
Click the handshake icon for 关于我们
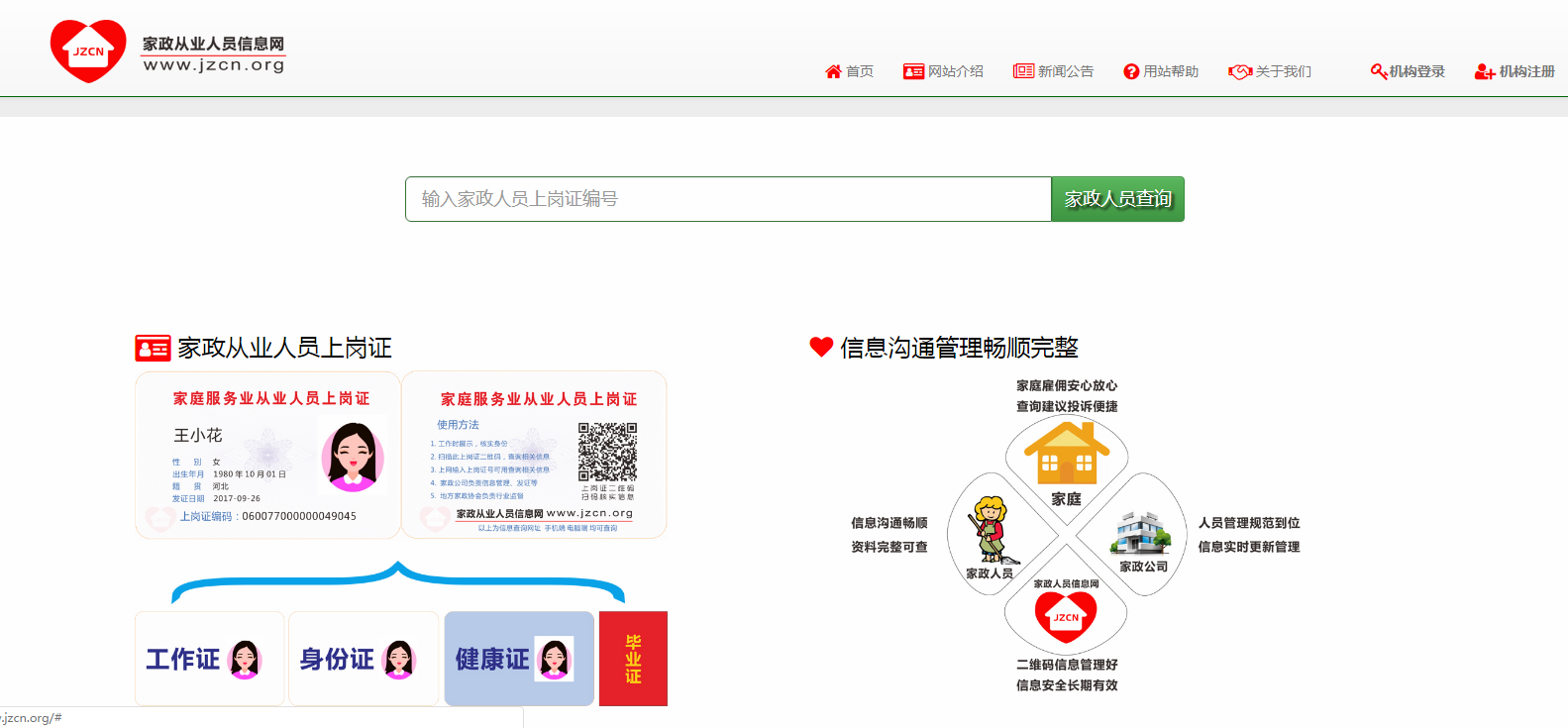pyautogui.click(x=1240, y=71)
